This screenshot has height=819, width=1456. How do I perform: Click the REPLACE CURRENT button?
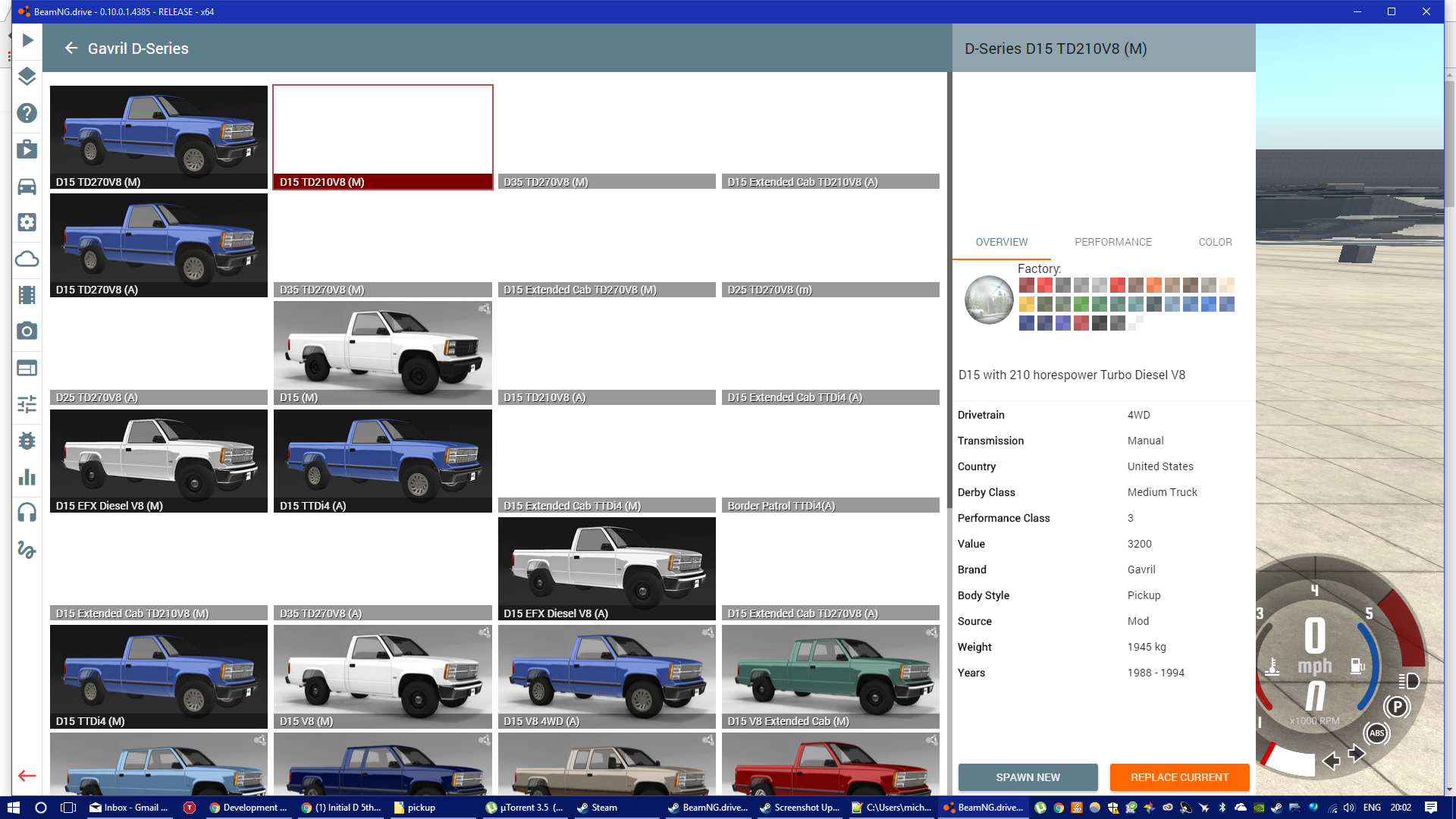point(1179,777)
